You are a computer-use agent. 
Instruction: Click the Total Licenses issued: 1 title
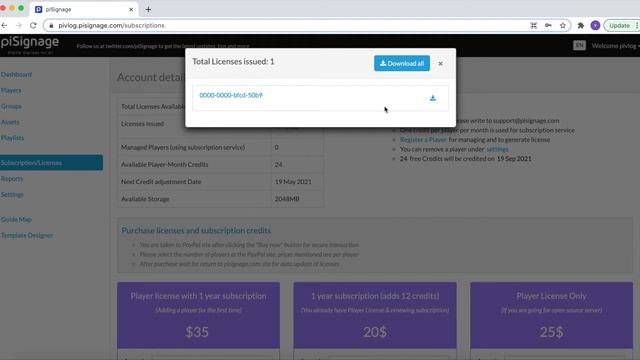tap(233, 61)
